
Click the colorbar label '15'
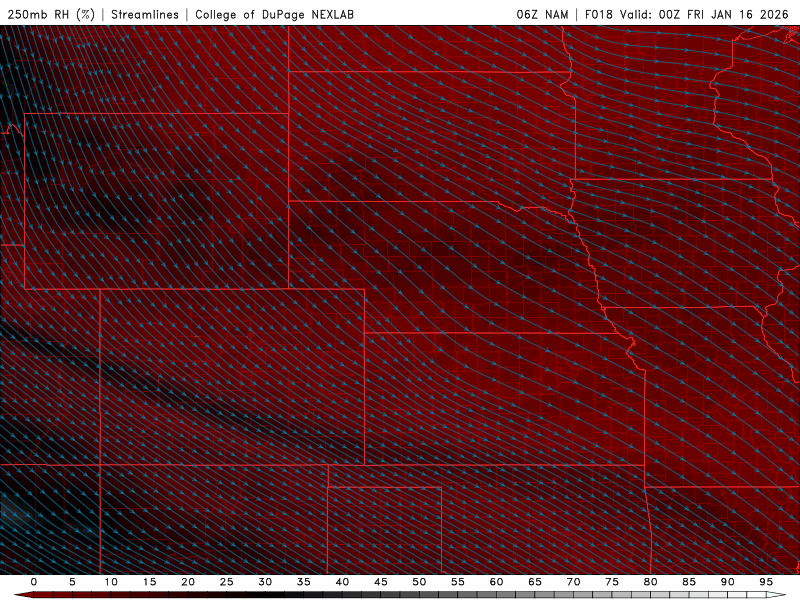(149, 582)
